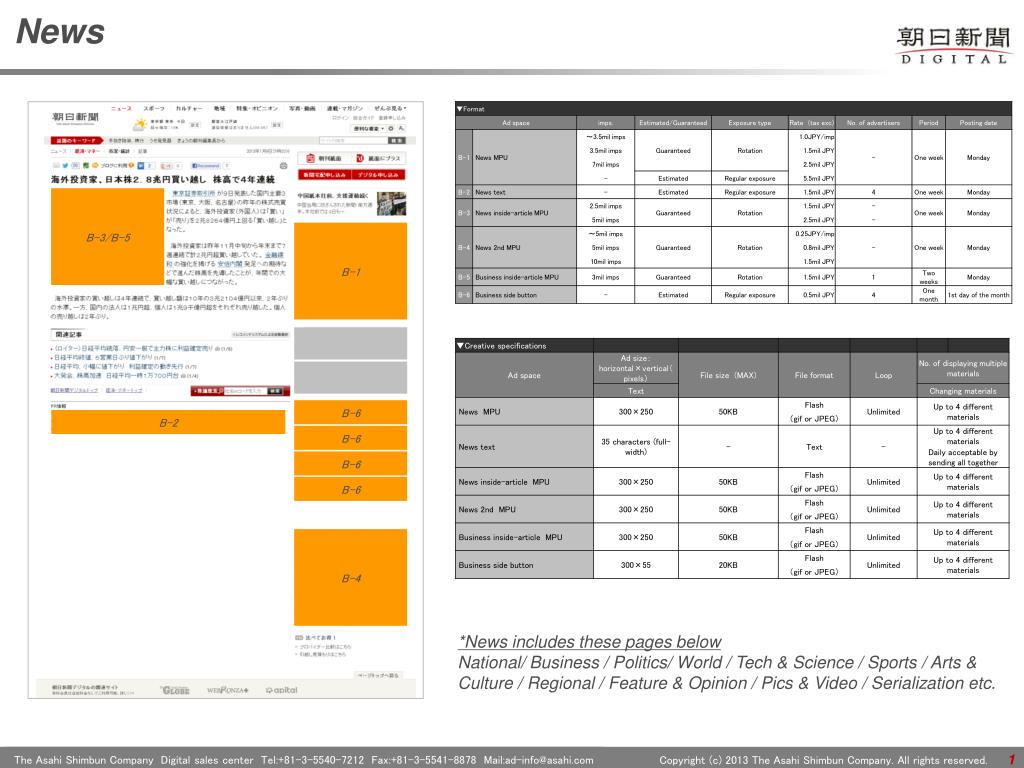The image size is (1024, 768).
Task: Click the 'Loop' column header
Action: (883, 376)
